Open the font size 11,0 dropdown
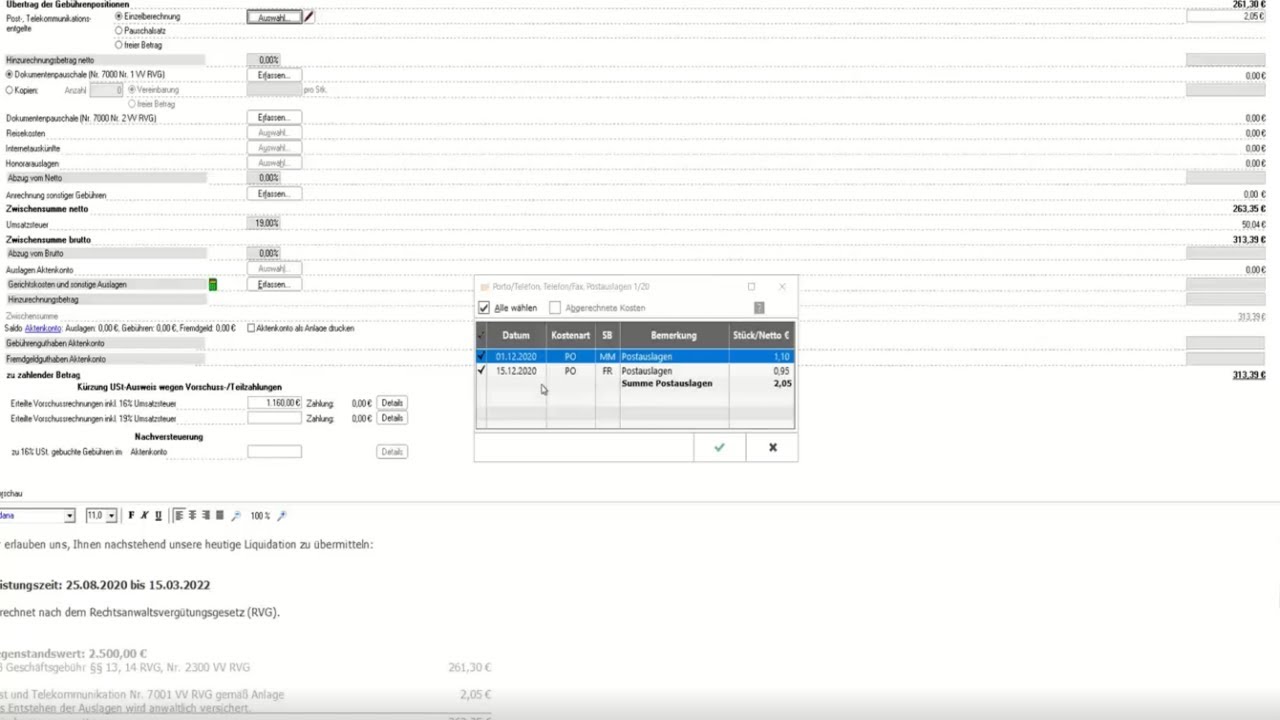 [x=111, y=516]
